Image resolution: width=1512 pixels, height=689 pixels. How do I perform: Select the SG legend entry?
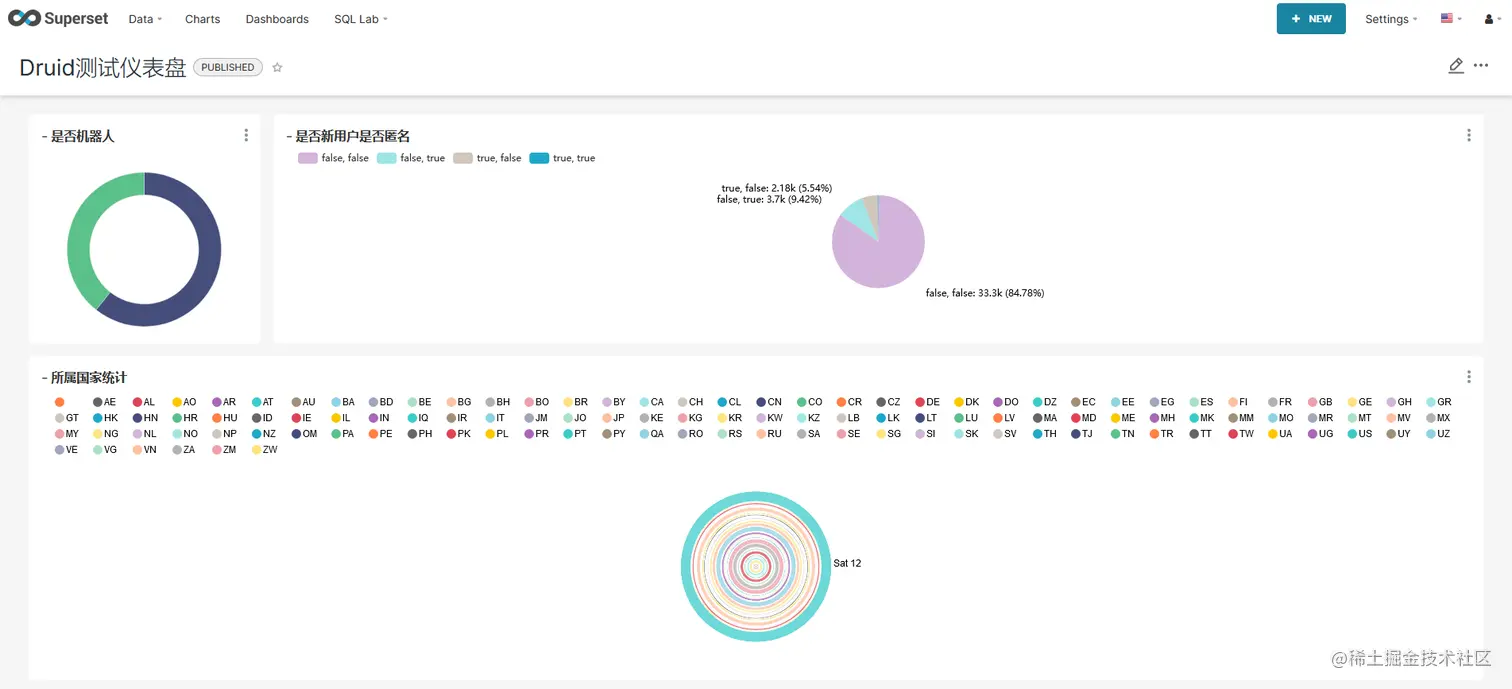pyautogui.click(x=888, y=434)
